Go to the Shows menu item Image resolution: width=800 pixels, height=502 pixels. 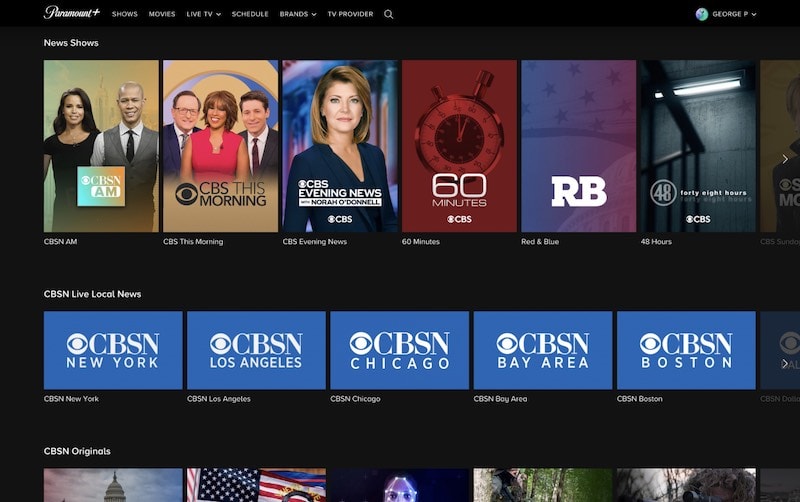click(125, 14)
